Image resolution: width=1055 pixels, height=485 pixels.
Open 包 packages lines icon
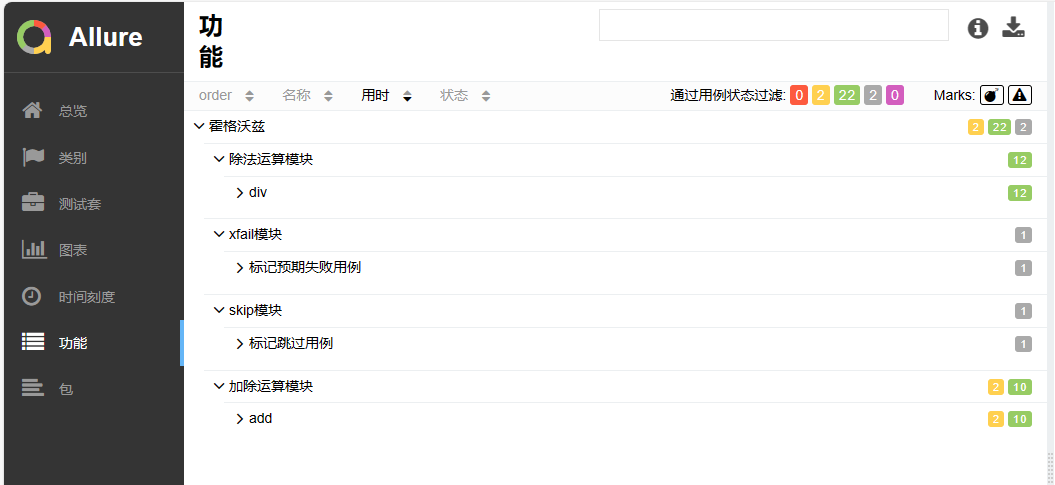[32, 388]
